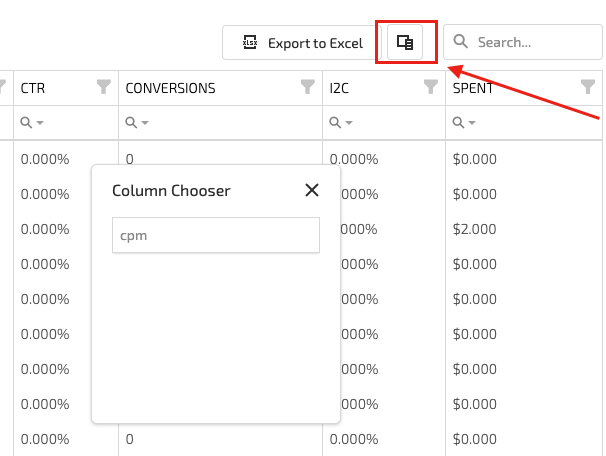The height and width of the screenshot is (456, 606).
Task: Select the $2.000 spent cell
Action: [x=475, y=229]
